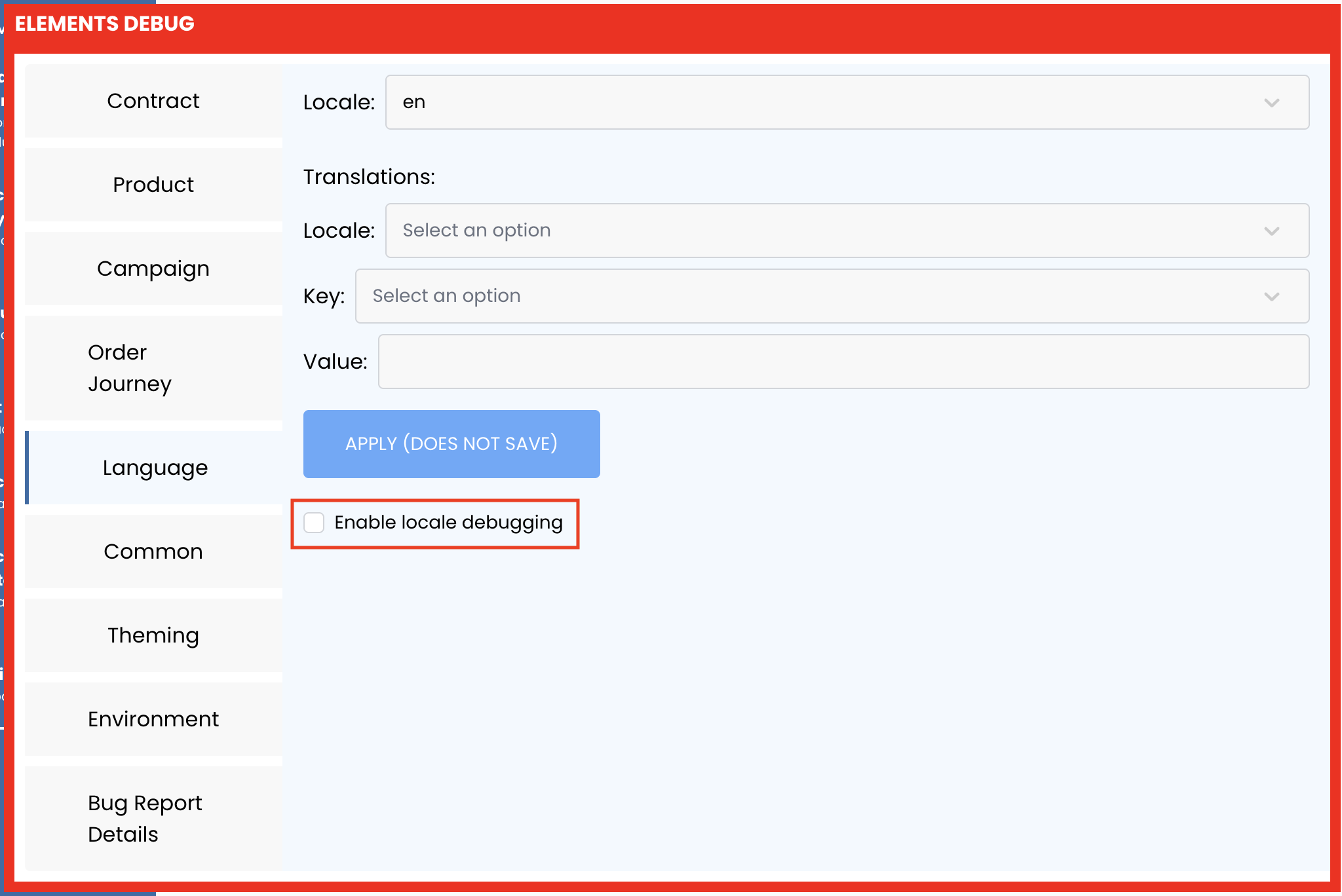This screenshot has height=896, width=1342.
Task: Open the top Locale dropdown showing en
Action: pos(847,102)
